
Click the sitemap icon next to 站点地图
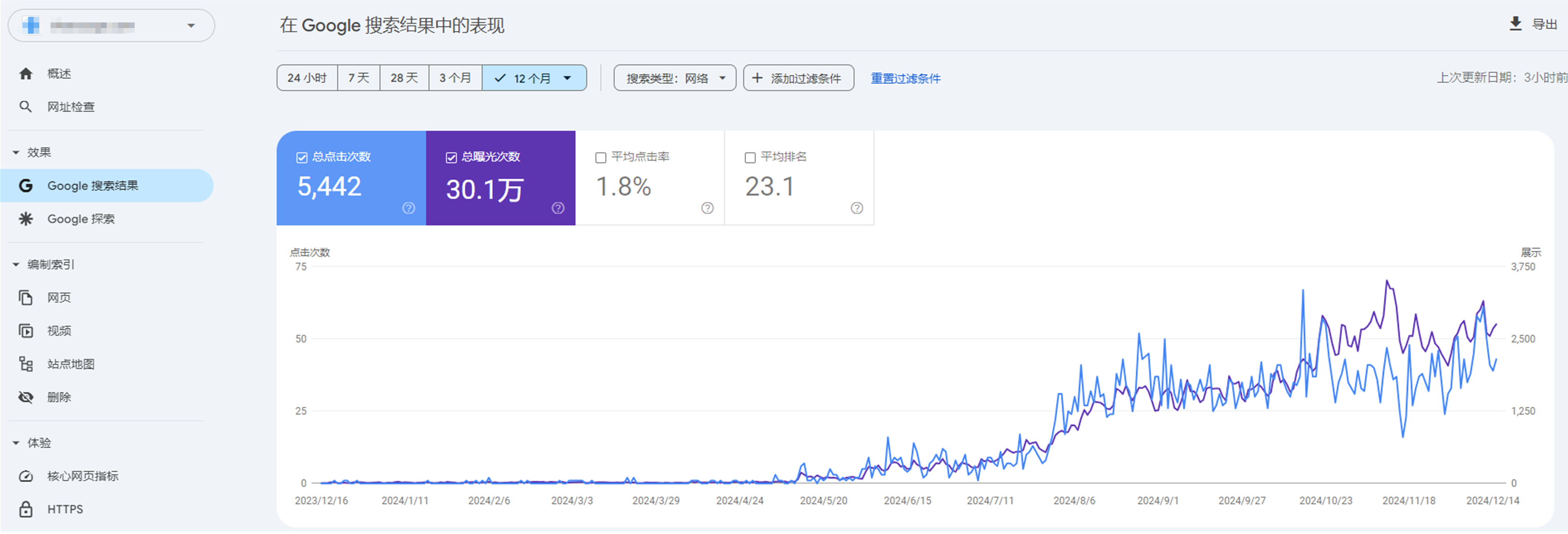(x=26, y=364)
